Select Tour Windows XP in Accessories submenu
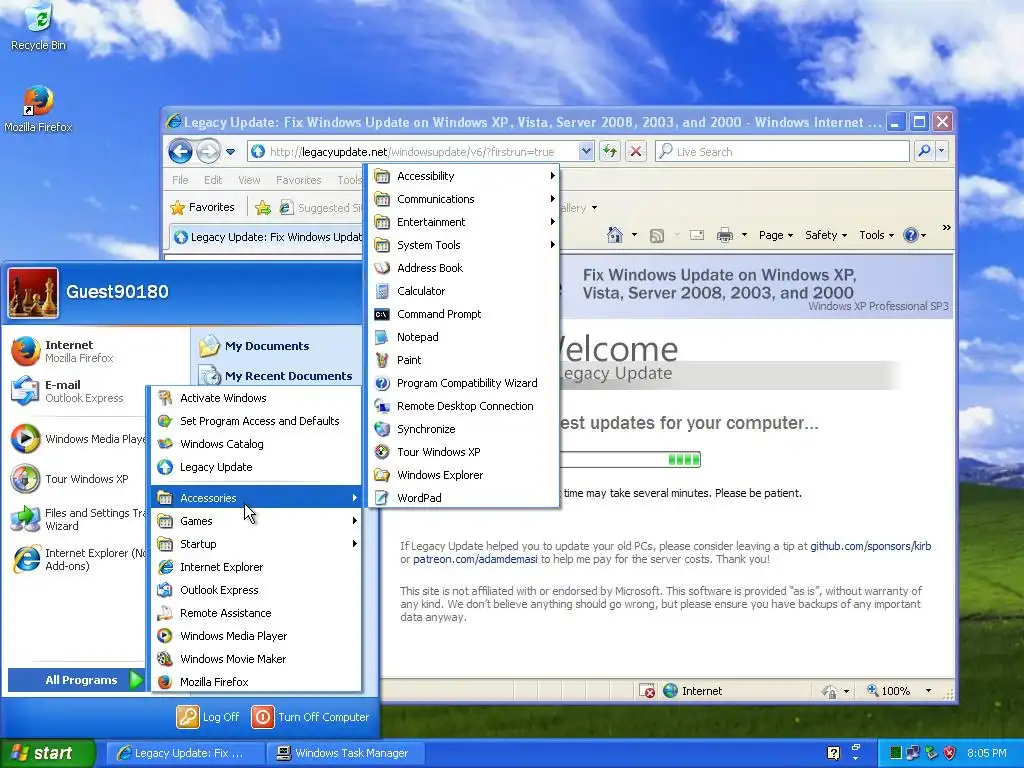Image resolution: width=1024 pixels, height=768 pixels. pyautogui.click(x=464, y=452)
